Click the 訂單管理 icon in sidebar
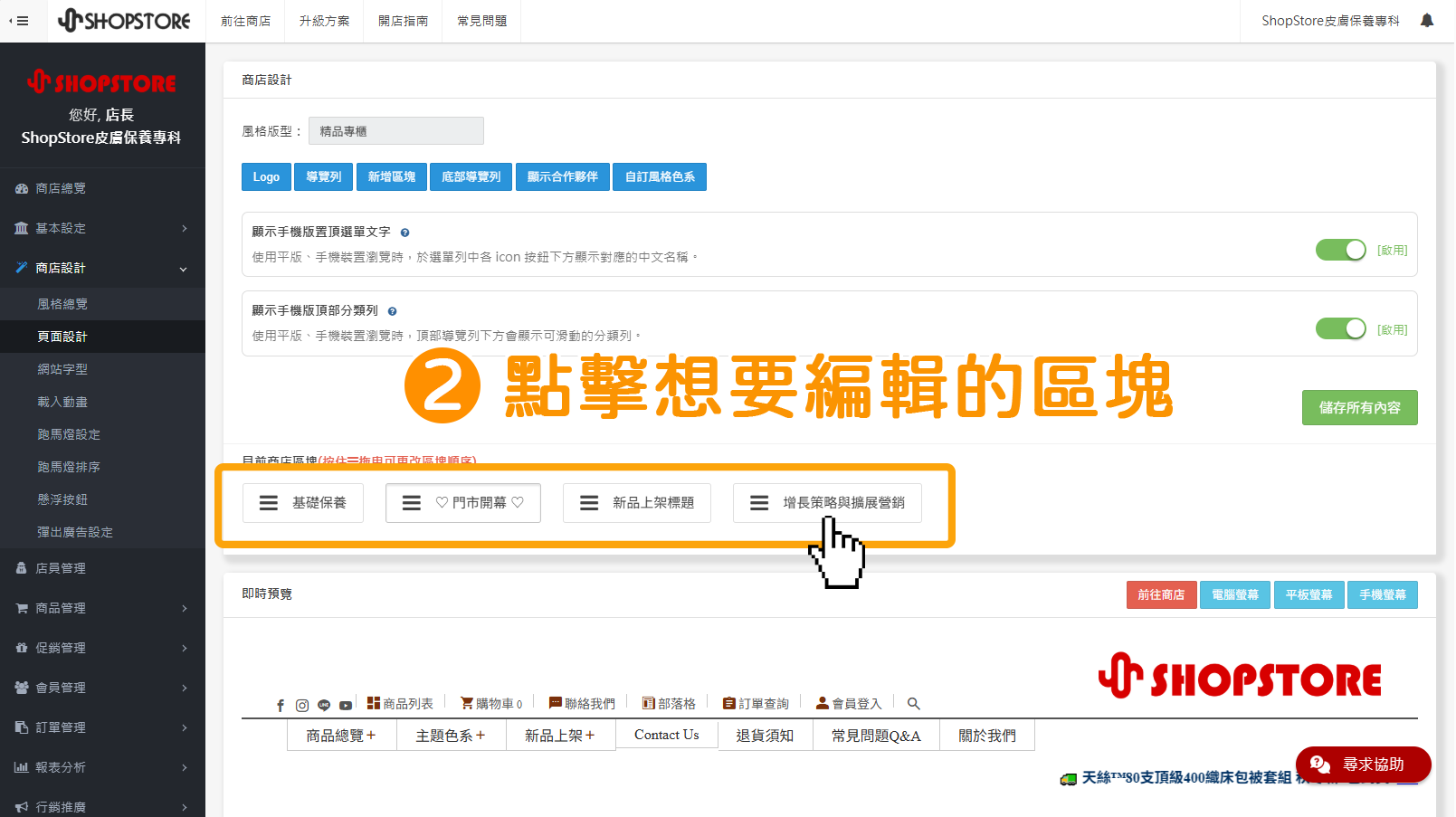The height and width of the screenshot is (817, 1456). coord(22,727)
